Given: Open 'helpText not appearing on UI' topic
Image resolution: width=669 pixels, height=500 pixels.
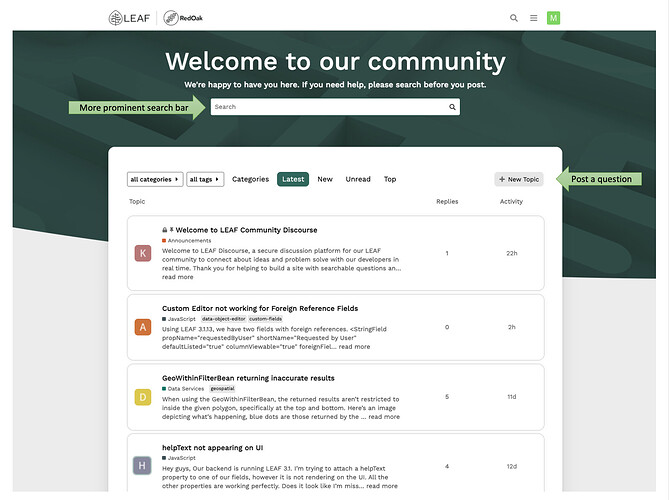Looking at the screenshot, I should tap(212, 448).
